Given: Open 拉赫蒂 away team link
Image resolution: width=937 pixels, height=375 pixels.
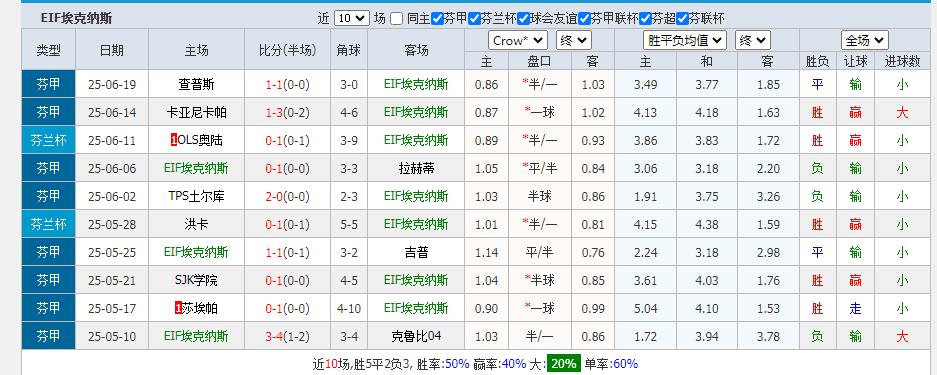Looking at the screenshot, I should pos(416,168).
